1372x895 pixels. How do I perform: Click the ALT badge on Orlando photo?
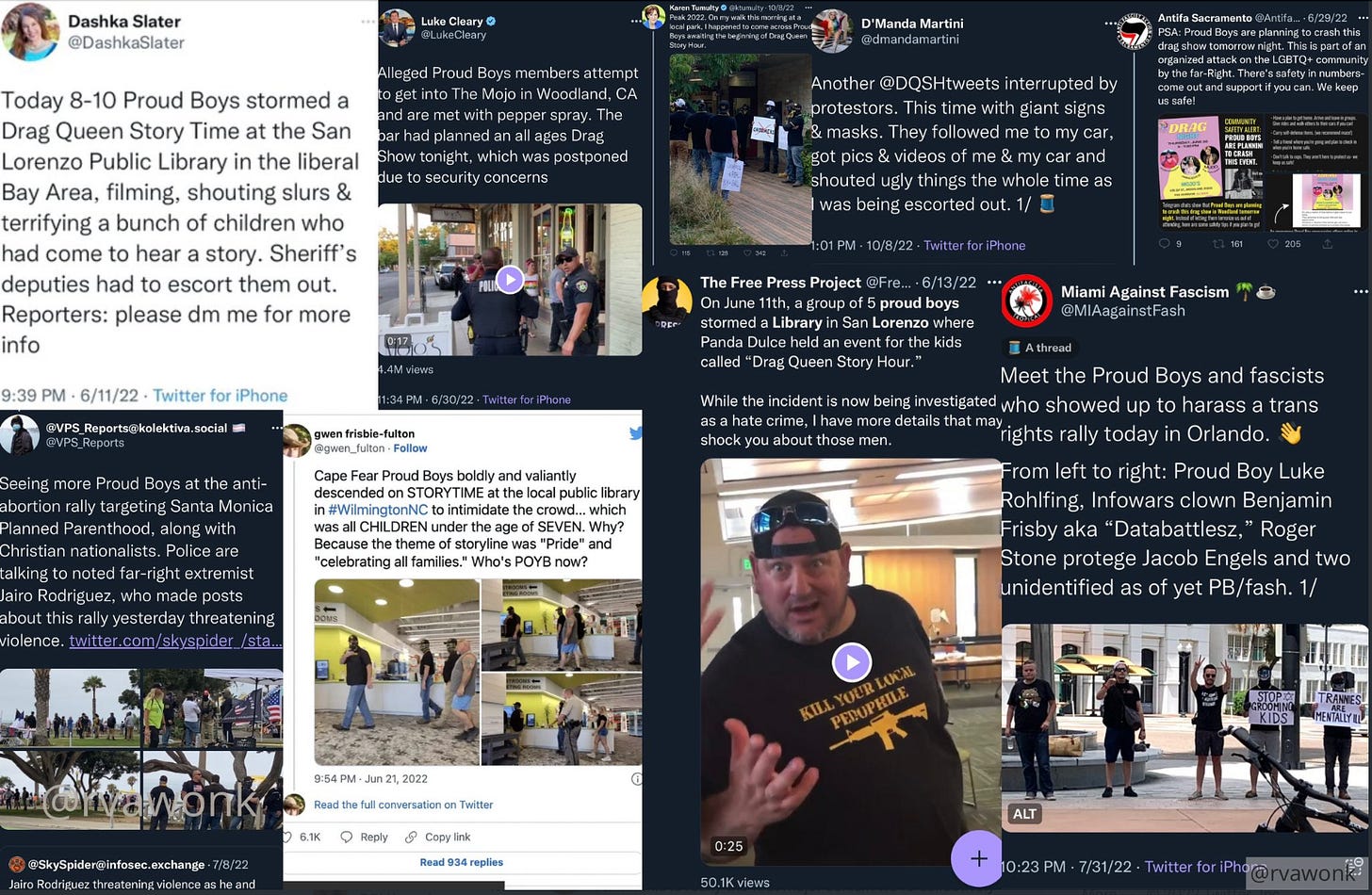click(x=1024, y=814)
